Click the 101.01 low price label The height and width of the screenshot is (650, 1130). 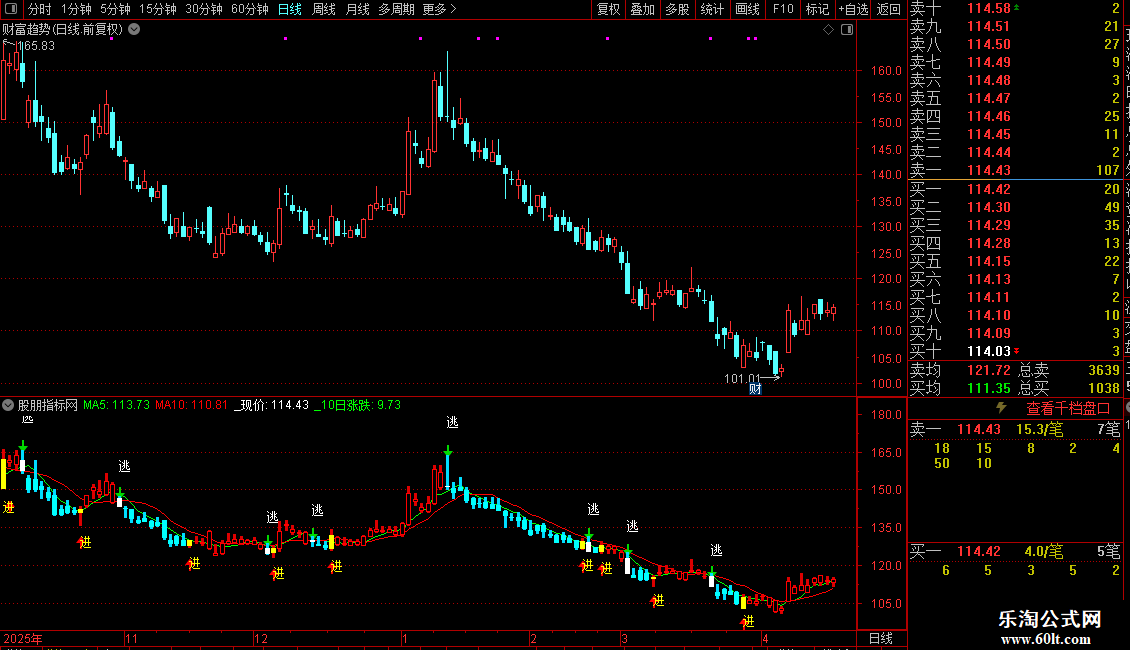(742, 378)
